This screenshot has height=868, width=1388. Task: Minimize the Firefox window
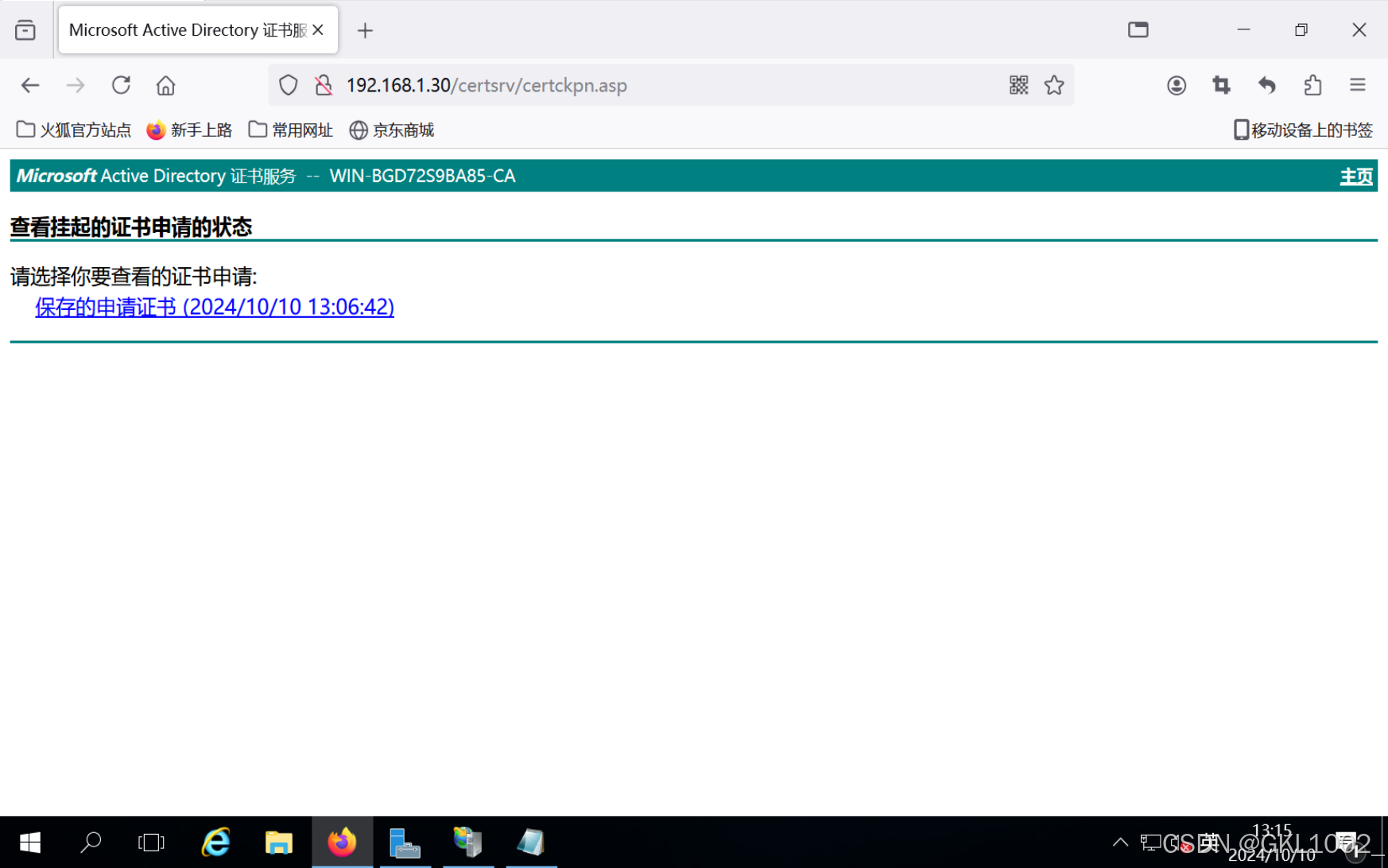click(1244, 29)
